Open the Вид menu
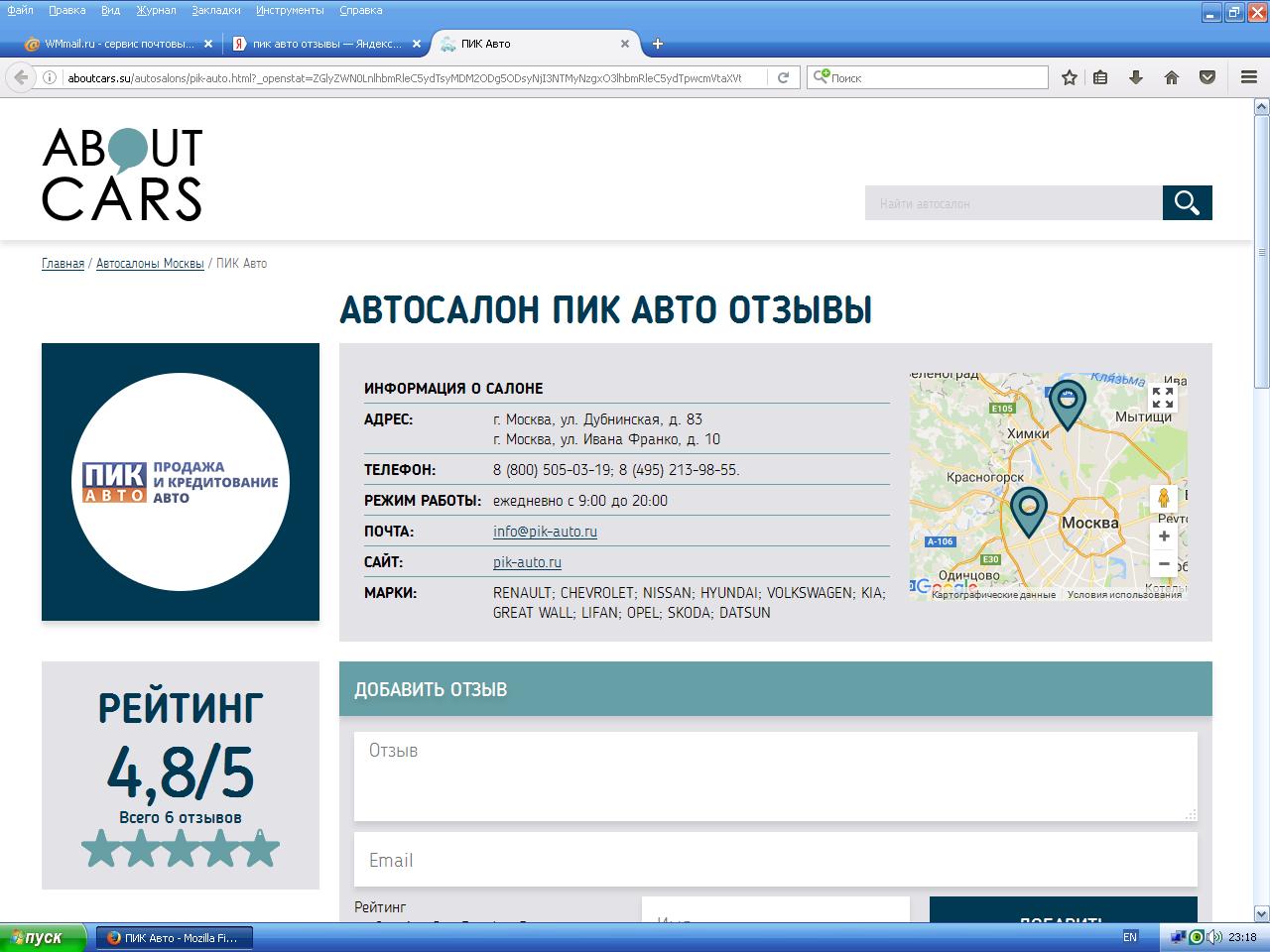1270x952 pixels. pos(110,10)
